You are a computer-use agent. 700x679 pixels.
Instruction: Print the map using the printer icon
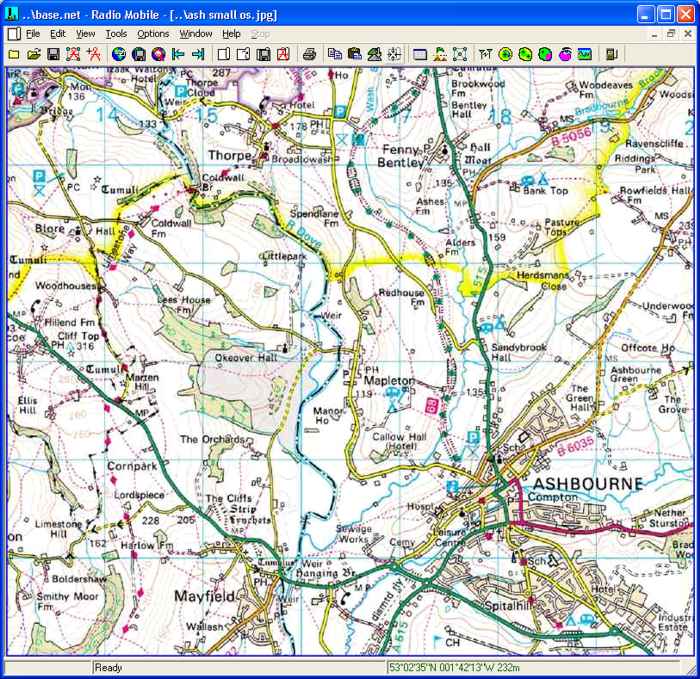[309, 54]
